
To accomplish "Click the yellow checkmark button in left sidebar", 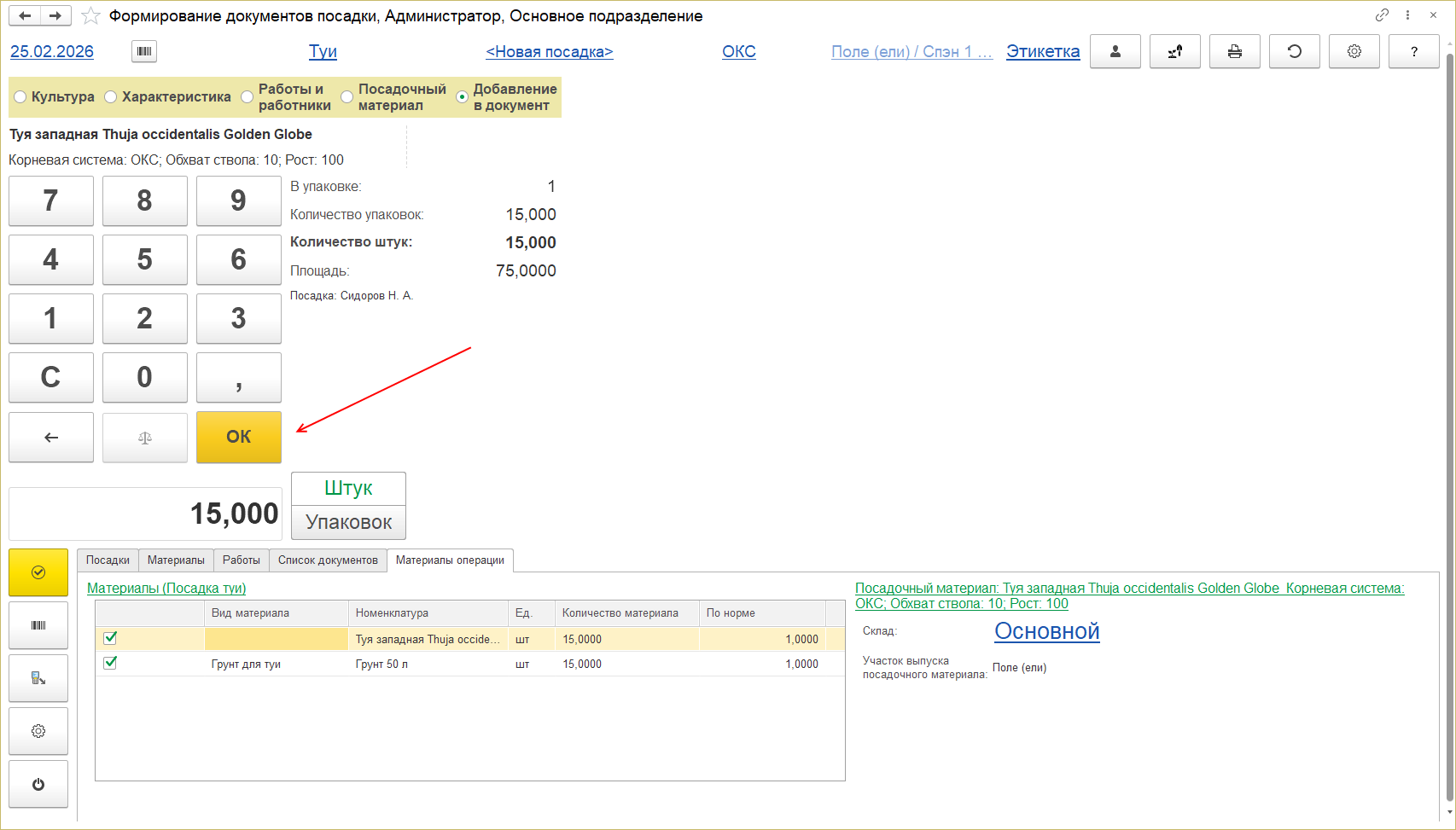I will 38,572.
